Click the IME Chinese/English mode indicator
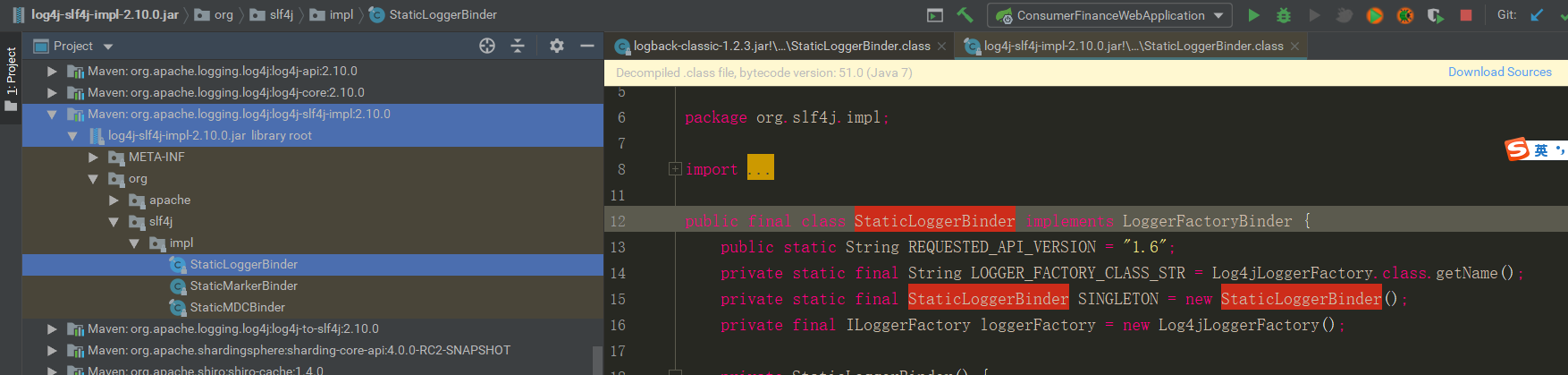The width and height of the screenshot is (1568, 375). pos(1541,150)
